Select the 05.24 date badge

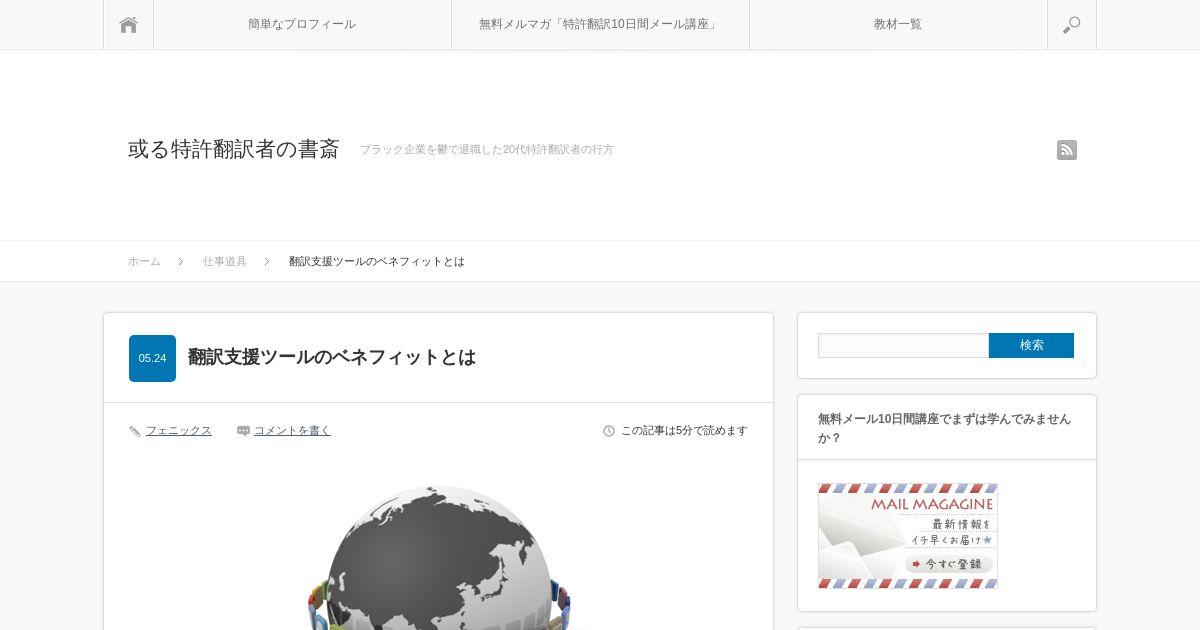(152, 358)
